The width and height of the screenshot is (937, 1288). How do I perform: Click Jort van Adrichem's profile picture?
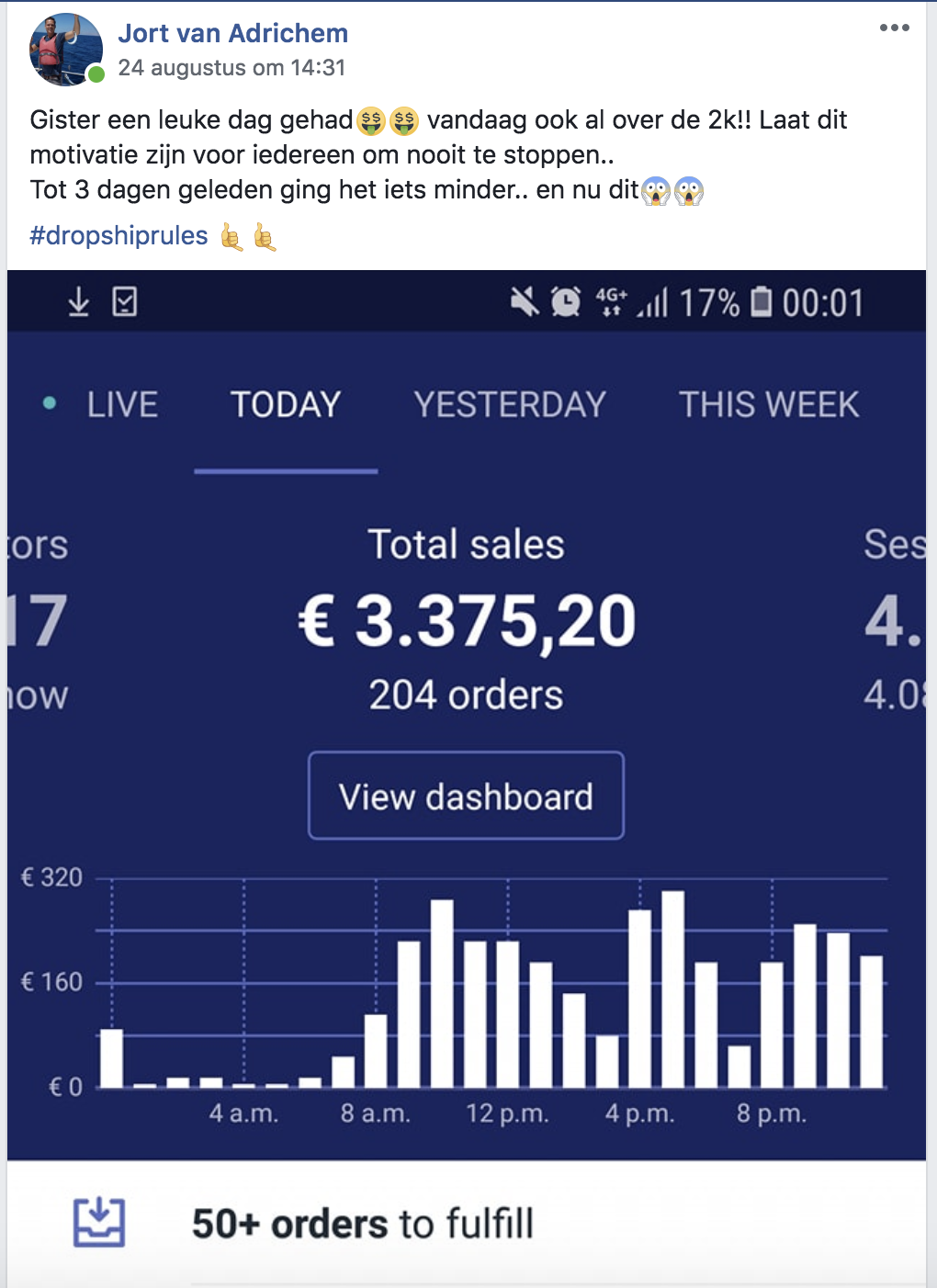click(65, 50)
